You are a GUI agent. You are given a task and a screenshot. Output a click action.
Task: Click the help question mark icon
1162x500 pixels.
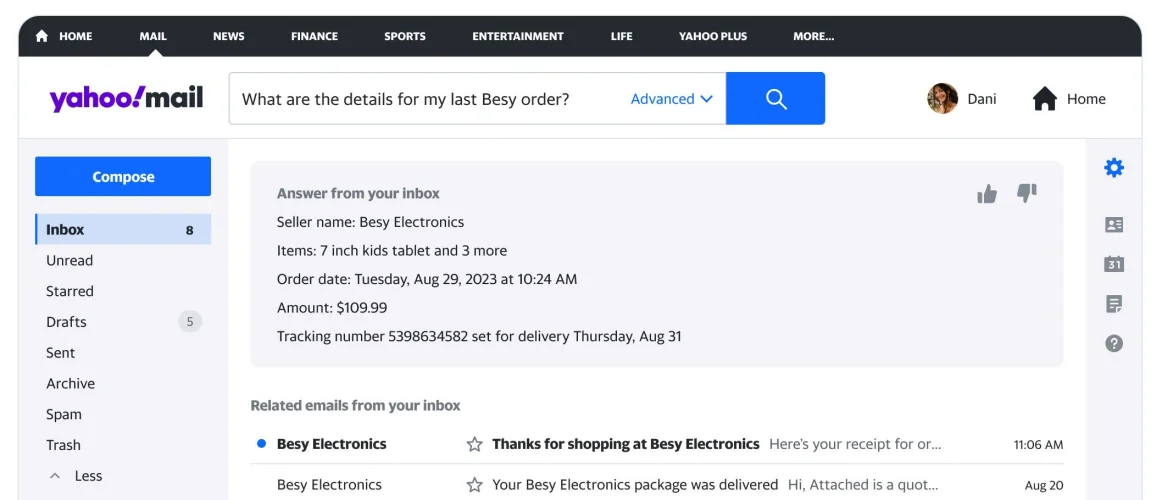[1113, 343]
